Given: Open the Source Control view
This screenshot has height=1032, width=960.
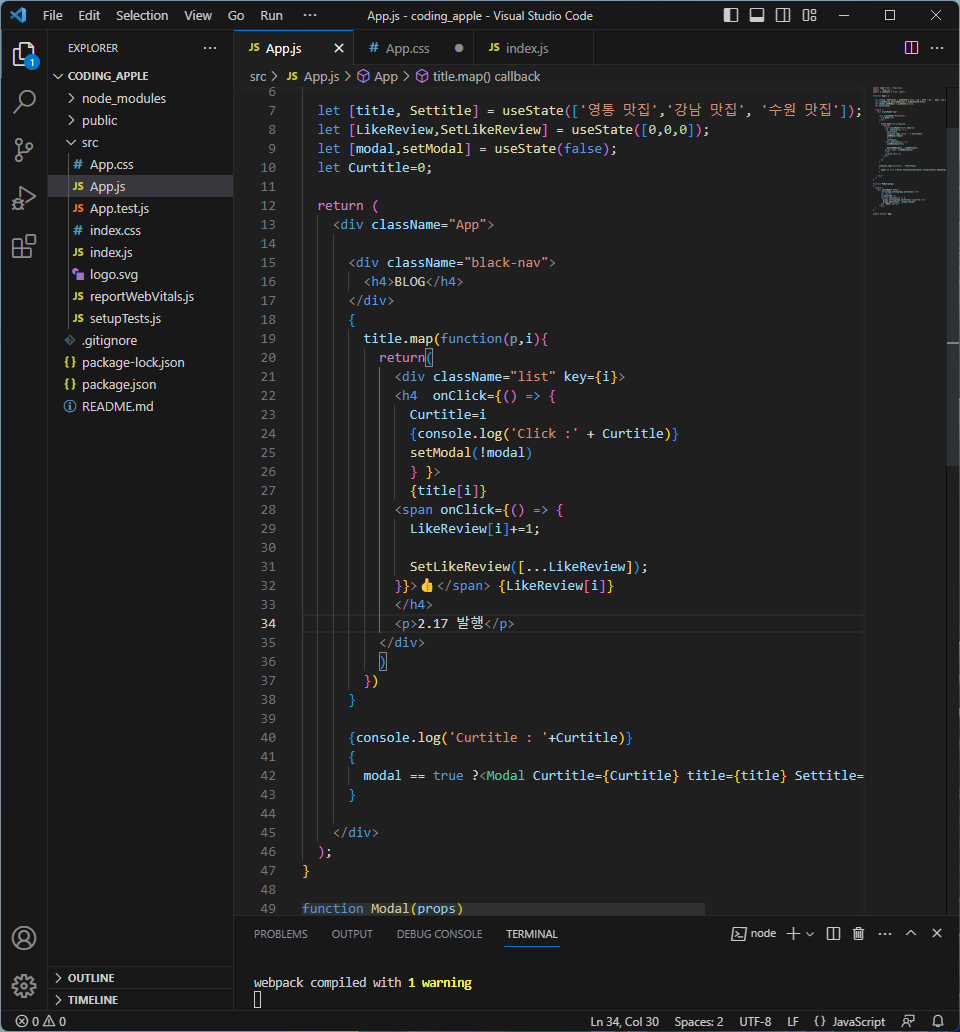Looking at the screenshot, I should 24,150.
